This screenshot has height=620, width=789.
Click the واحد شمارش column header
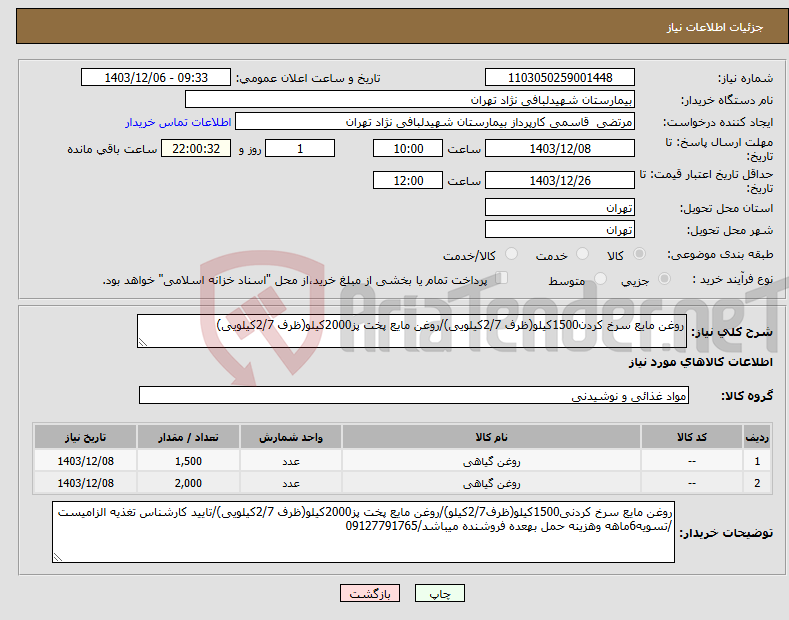[291, 437]
